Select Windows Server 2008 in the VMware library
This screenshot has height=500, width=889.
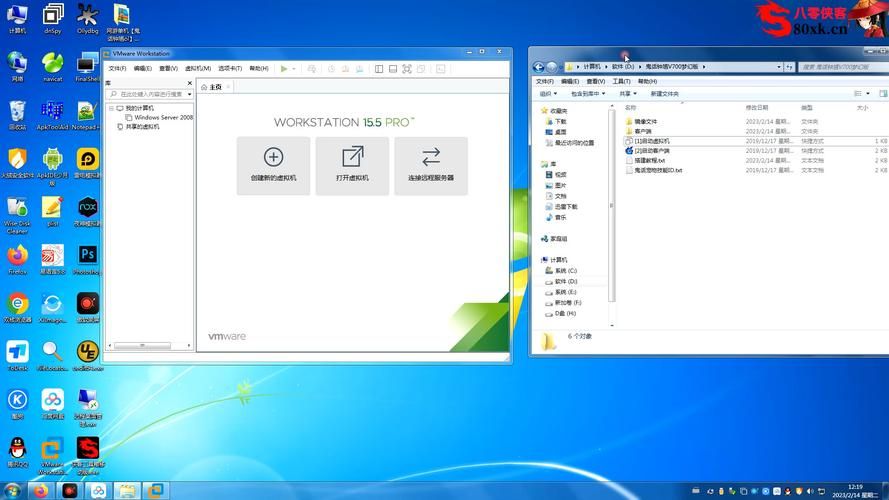coord(159,117)
